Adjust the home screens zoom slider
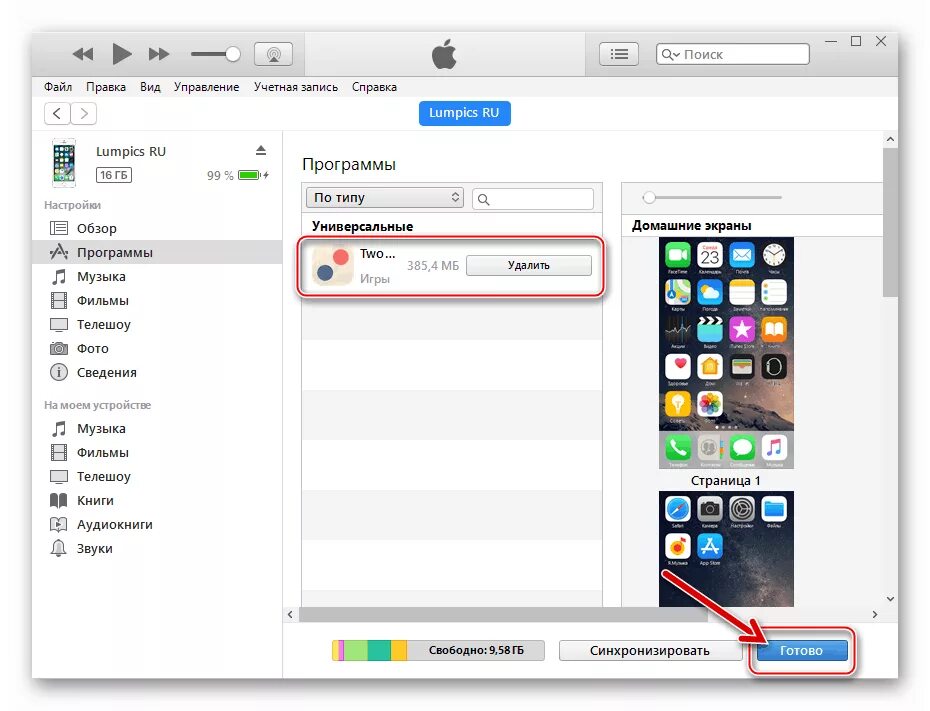Viewport: 930px width, 711px height. coord(649,197)
